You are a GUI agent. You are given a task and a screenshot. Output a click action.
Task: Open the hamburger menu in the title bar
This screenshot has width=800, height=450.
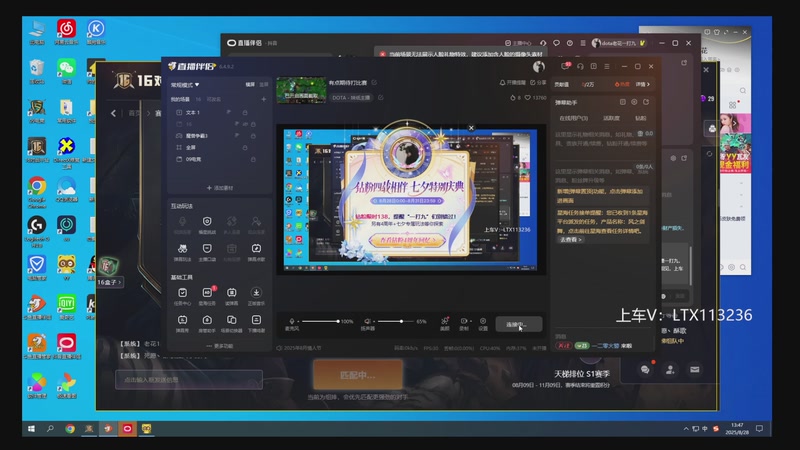(607, 66)
